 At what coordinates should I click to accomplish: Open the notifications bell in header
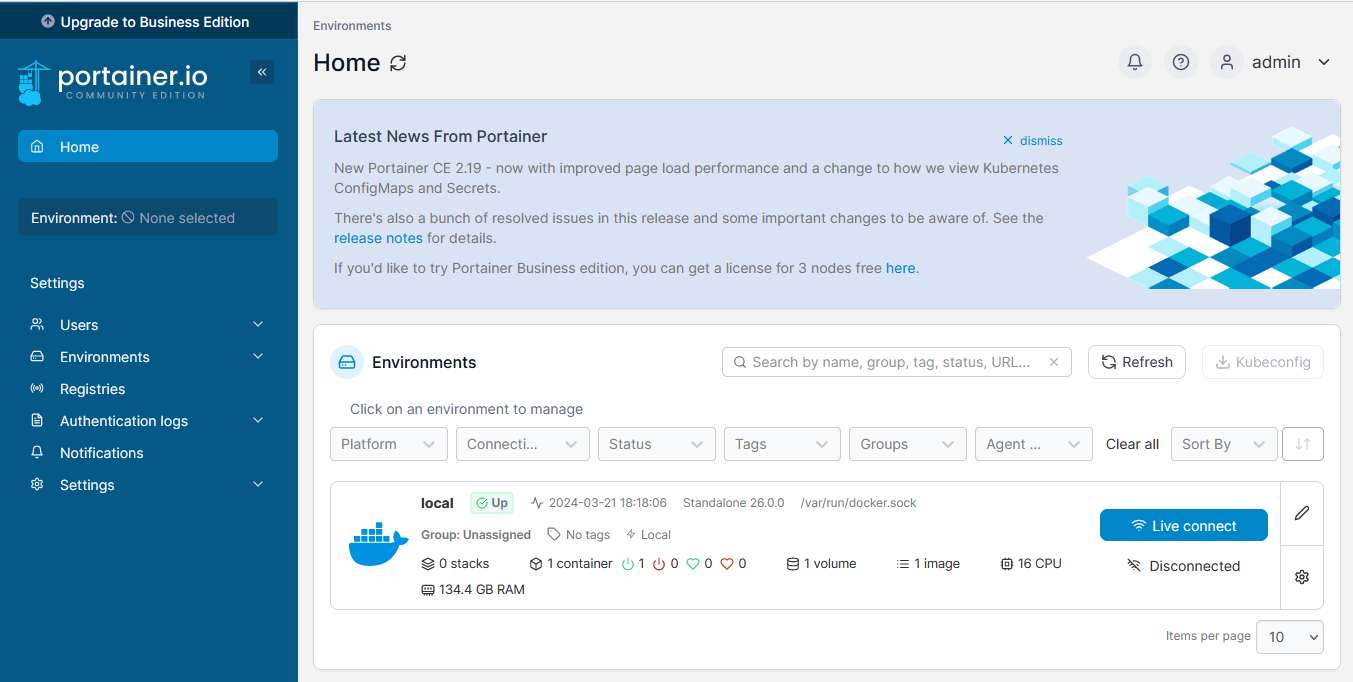[1135, 62]
